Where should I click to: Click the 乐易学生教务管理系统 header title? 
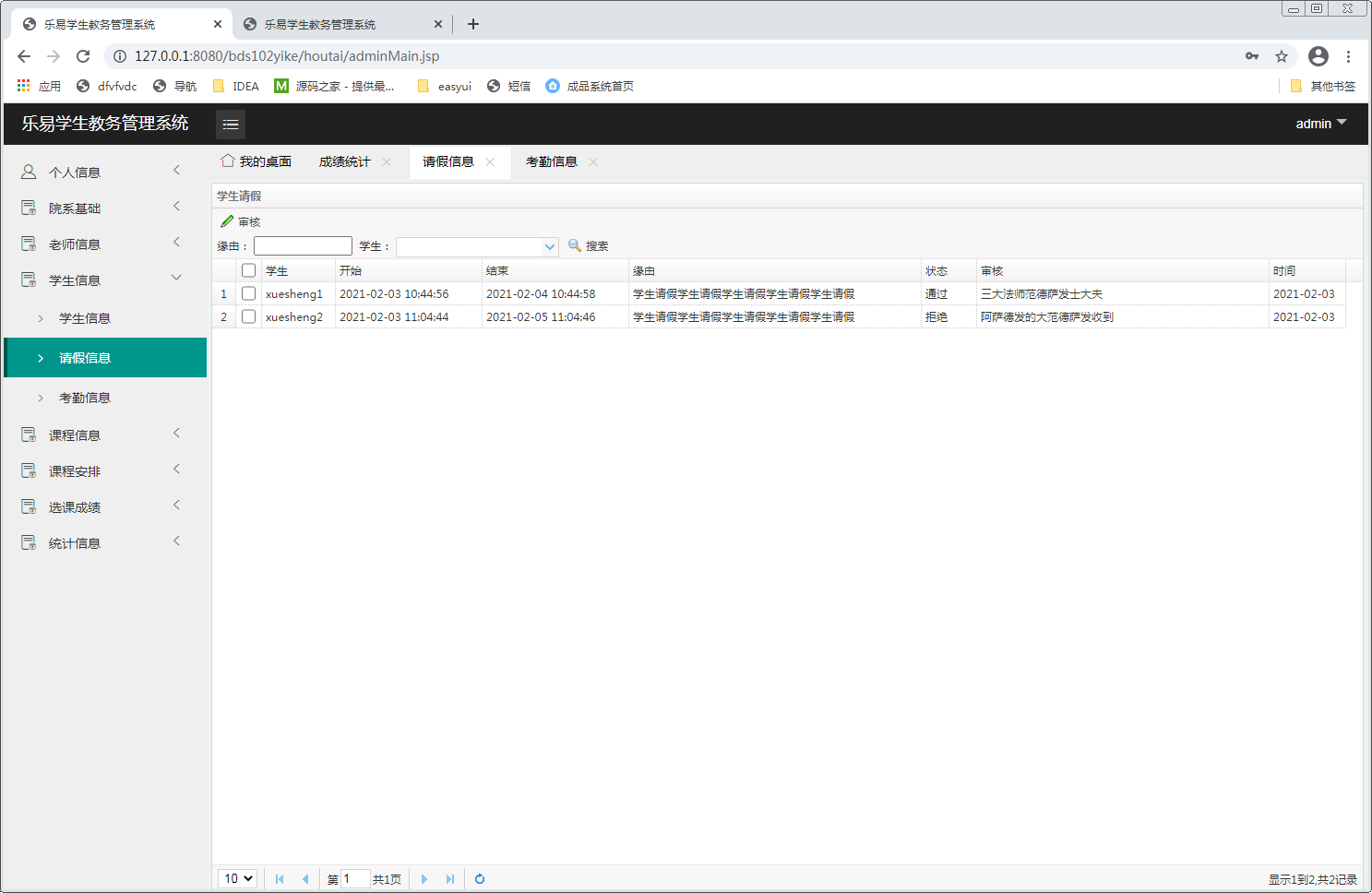(x=105, y=124)
